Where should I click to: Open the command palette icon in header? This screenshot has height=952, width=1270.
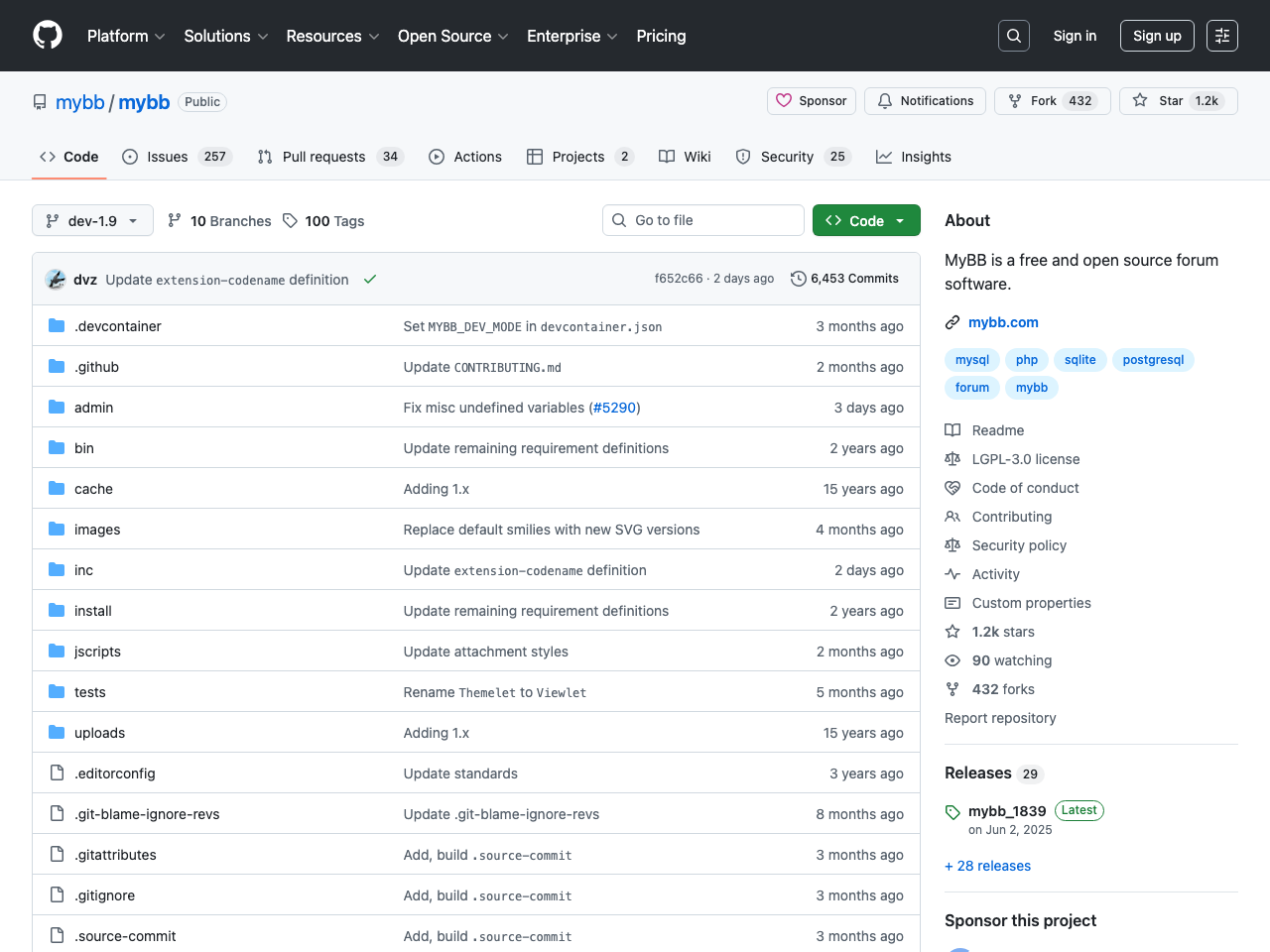click(x=1221, y=36)
